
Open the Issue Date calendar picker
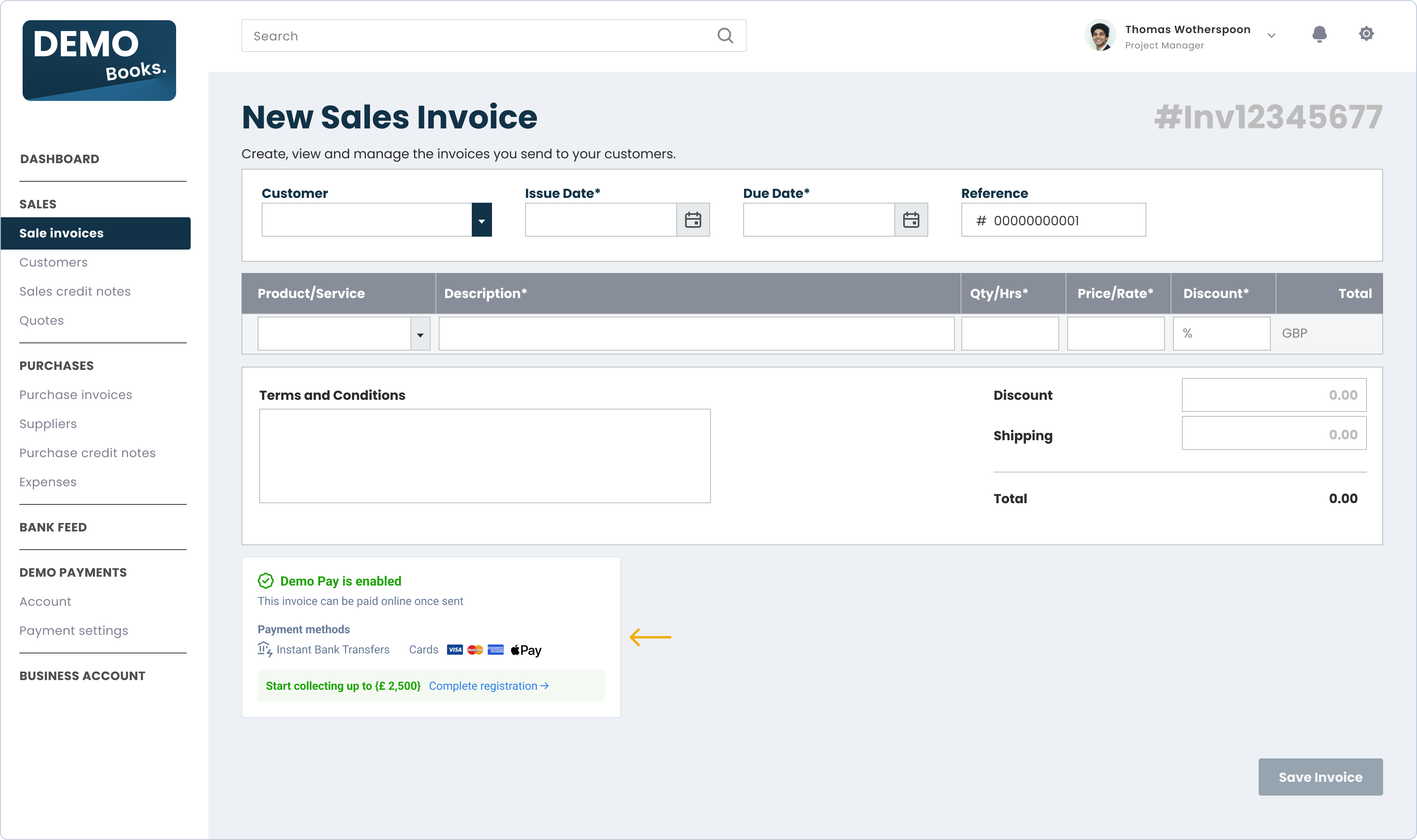coord(693,220)
